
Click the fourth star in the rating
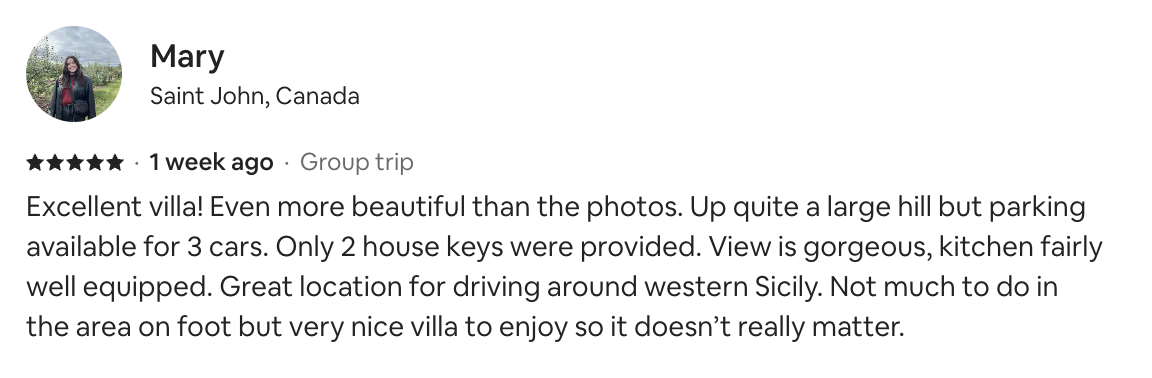95,163
